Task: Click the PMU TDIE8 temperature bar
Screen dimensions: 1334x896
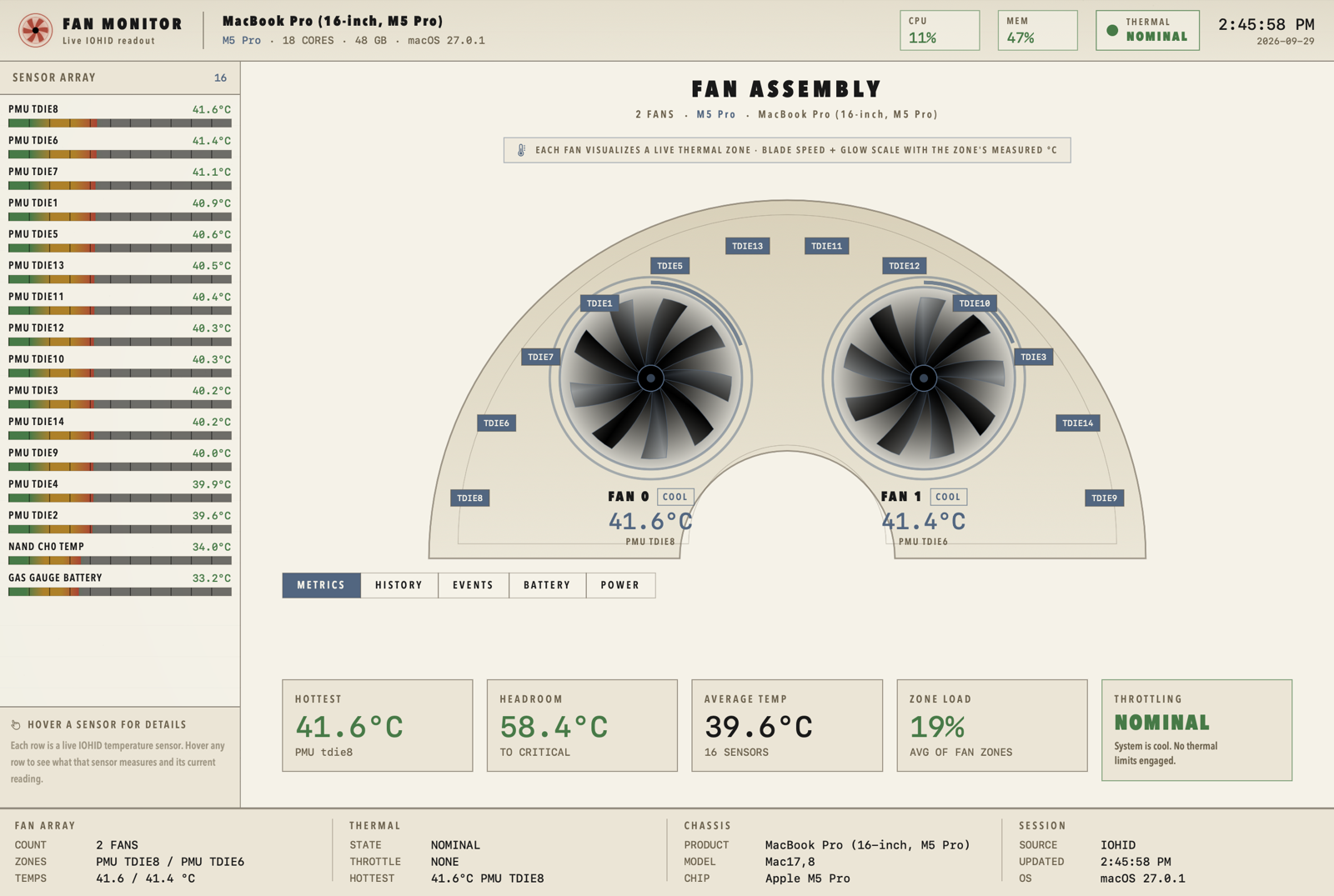Action: (120, 123)
